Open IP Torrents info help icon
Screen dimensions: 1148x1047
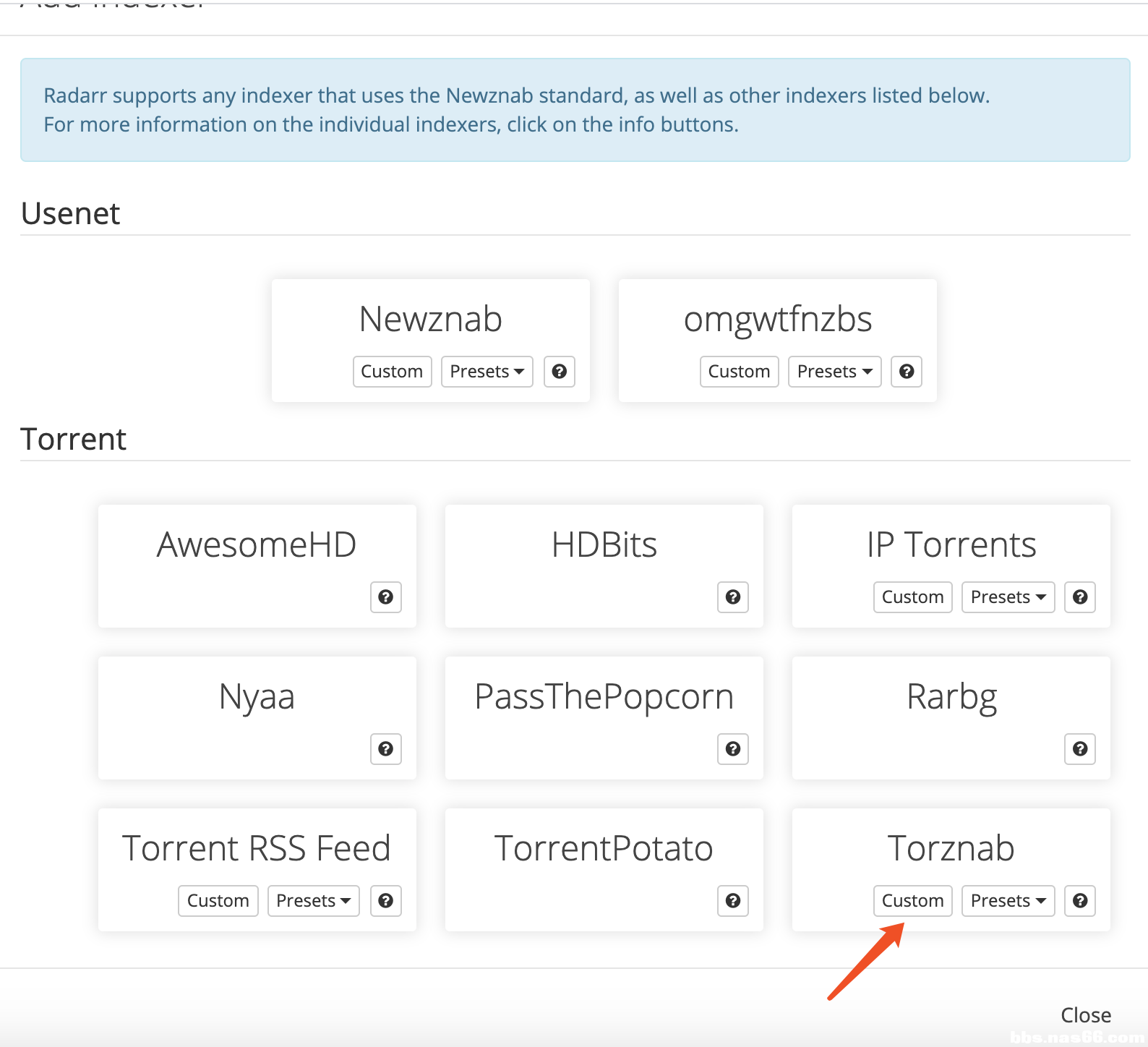click(x=1080, y=597)
